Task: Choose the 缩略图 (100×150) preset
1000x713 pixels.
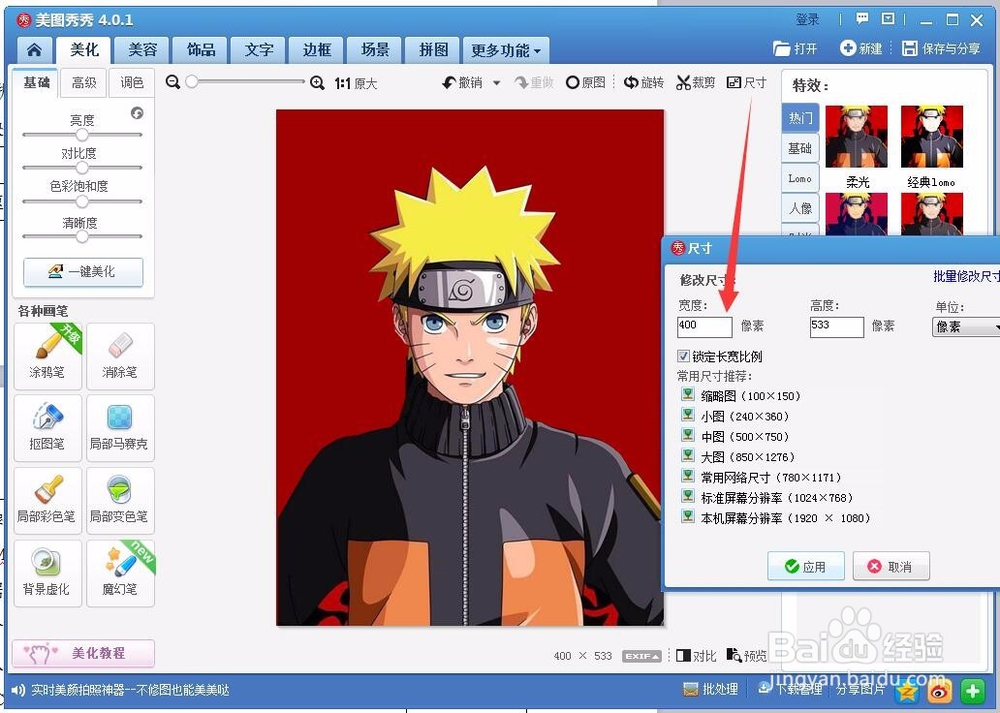Action: (x=741, y=395)
